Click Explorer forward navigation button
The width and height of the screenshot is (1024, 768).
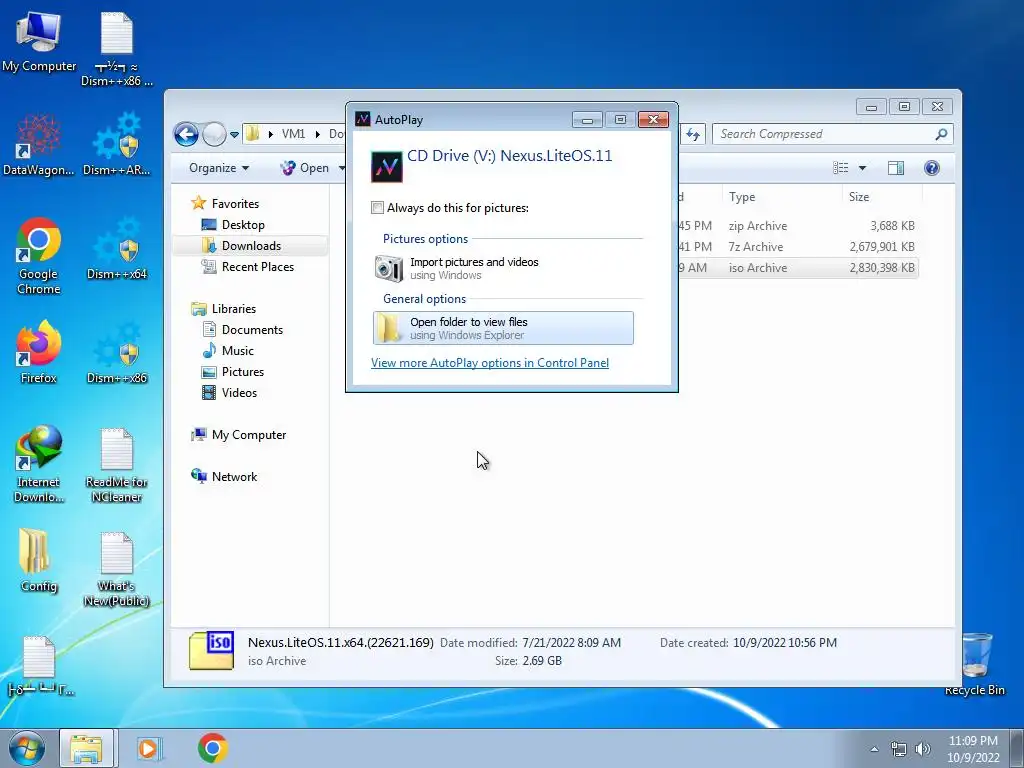point(214,135)
